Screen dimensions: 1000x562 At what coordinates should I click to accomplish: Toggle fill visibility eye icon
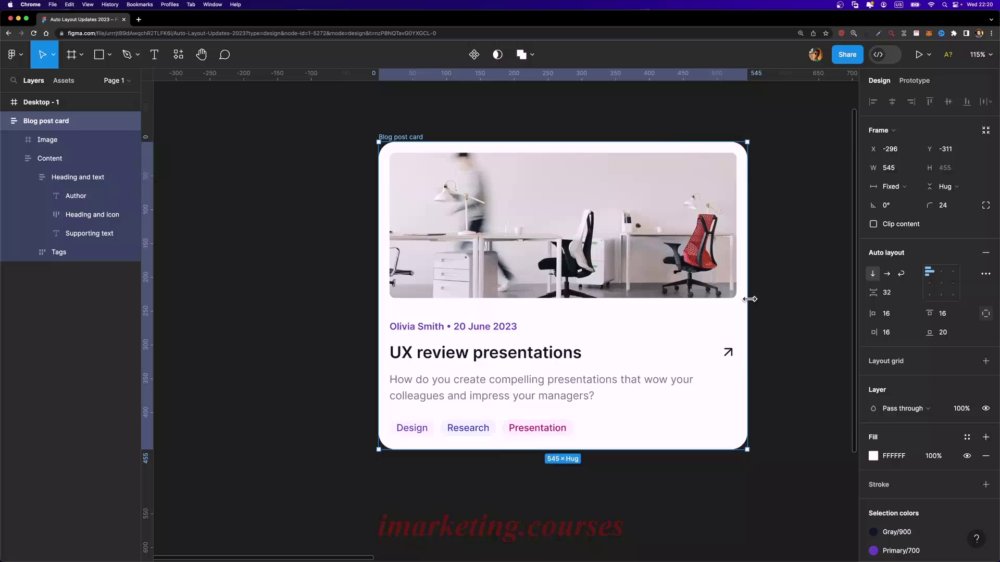(x=967, y=455)
